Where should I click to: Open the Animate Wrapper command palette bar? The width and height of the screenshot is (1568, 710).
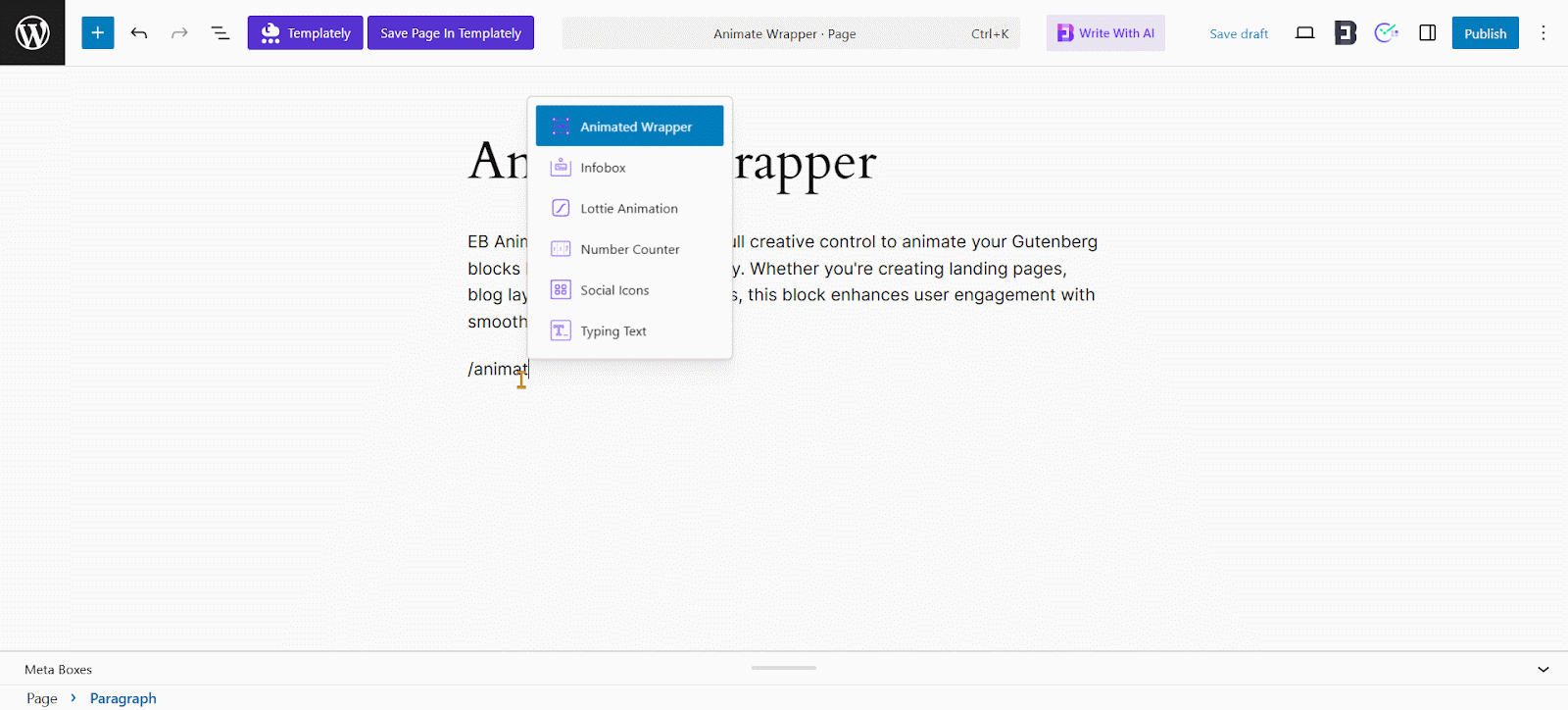[791, 33]
